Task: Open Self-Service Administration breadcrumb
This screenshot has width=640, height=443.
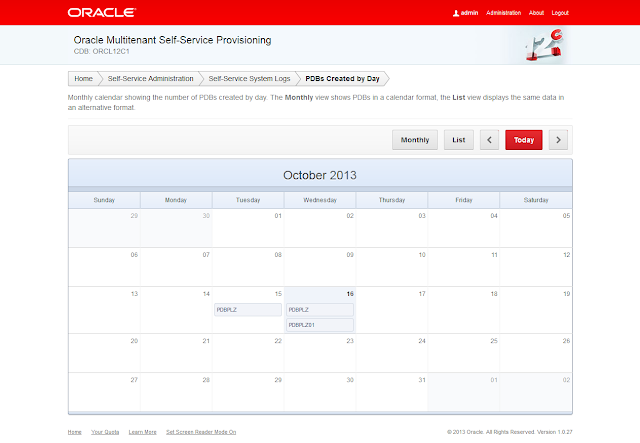Action: point(151,78)
